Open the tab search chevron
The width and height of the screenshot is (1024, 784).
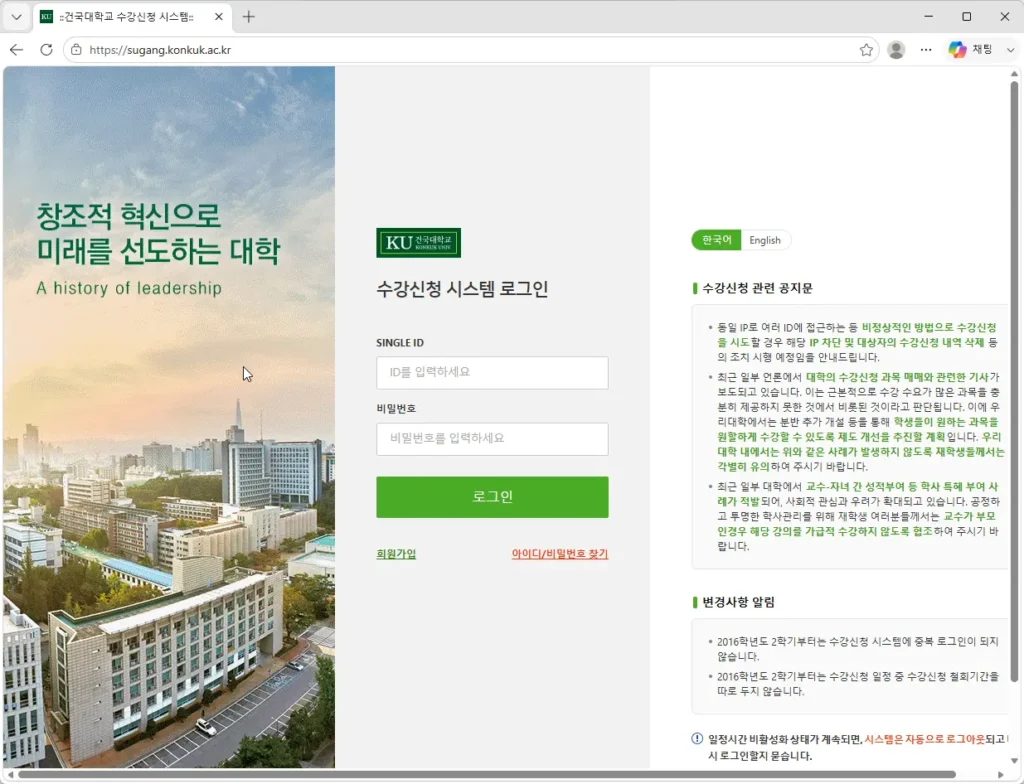16,17
